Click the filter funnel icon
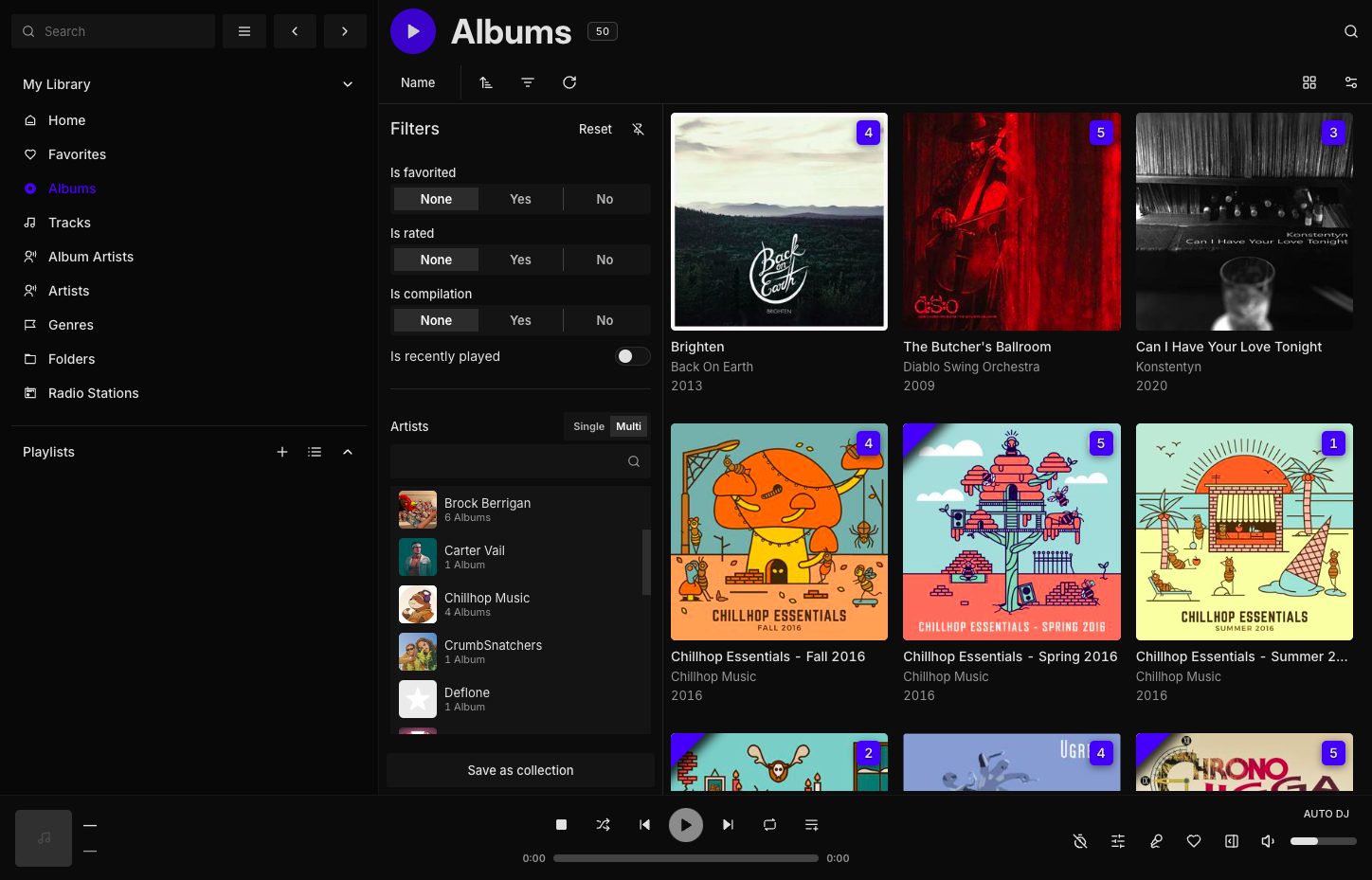The height and width of the screenshot is (880, 1372). click(x=528, y=82)
